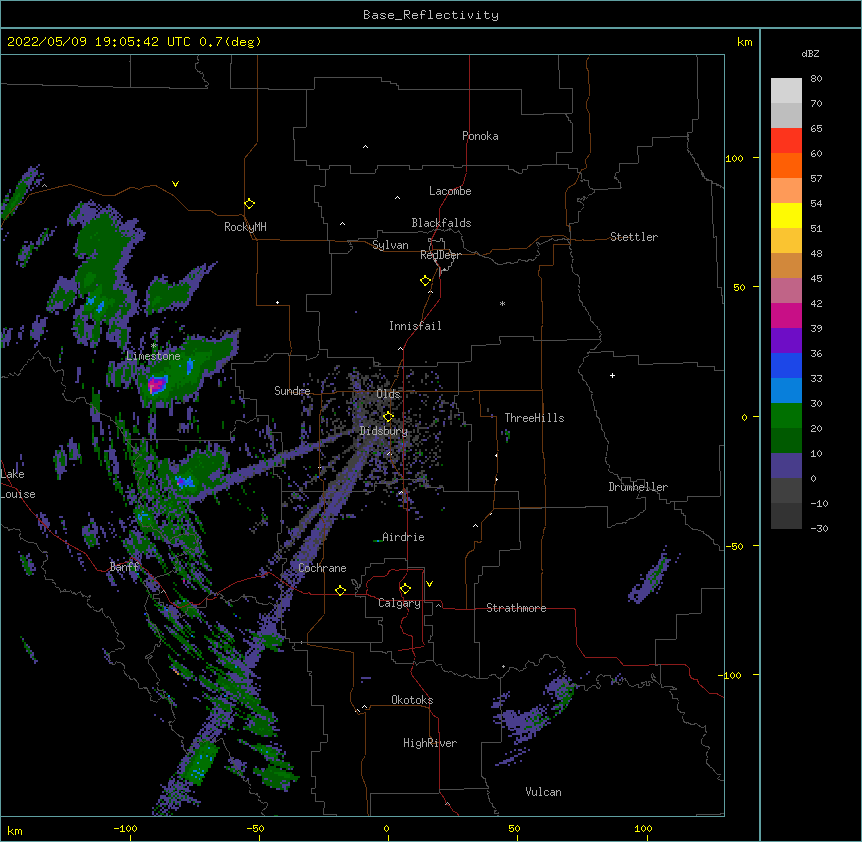The image size is (862, 842).
Task: Click the Cochrane town label
Action: pyautogui.click(x=322, y=568)
